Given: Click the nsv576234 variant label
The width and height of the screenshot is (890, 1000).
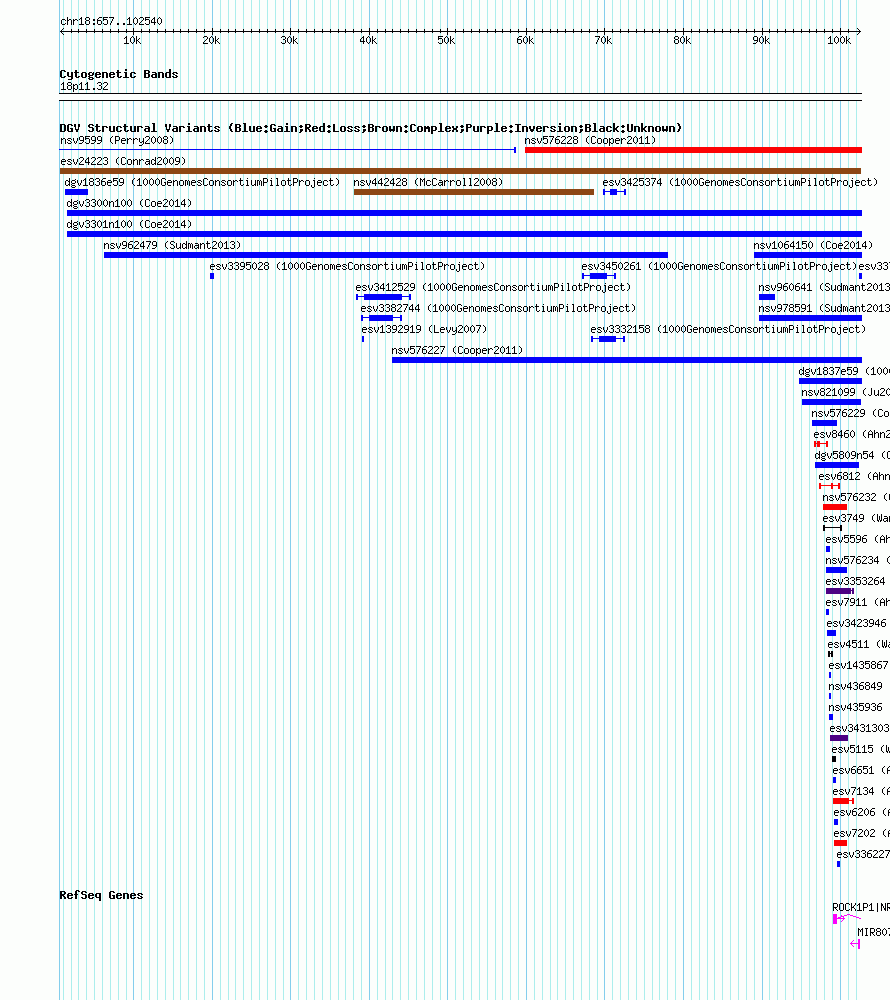Looking at the screenshot, I should (x=857, y=561).
